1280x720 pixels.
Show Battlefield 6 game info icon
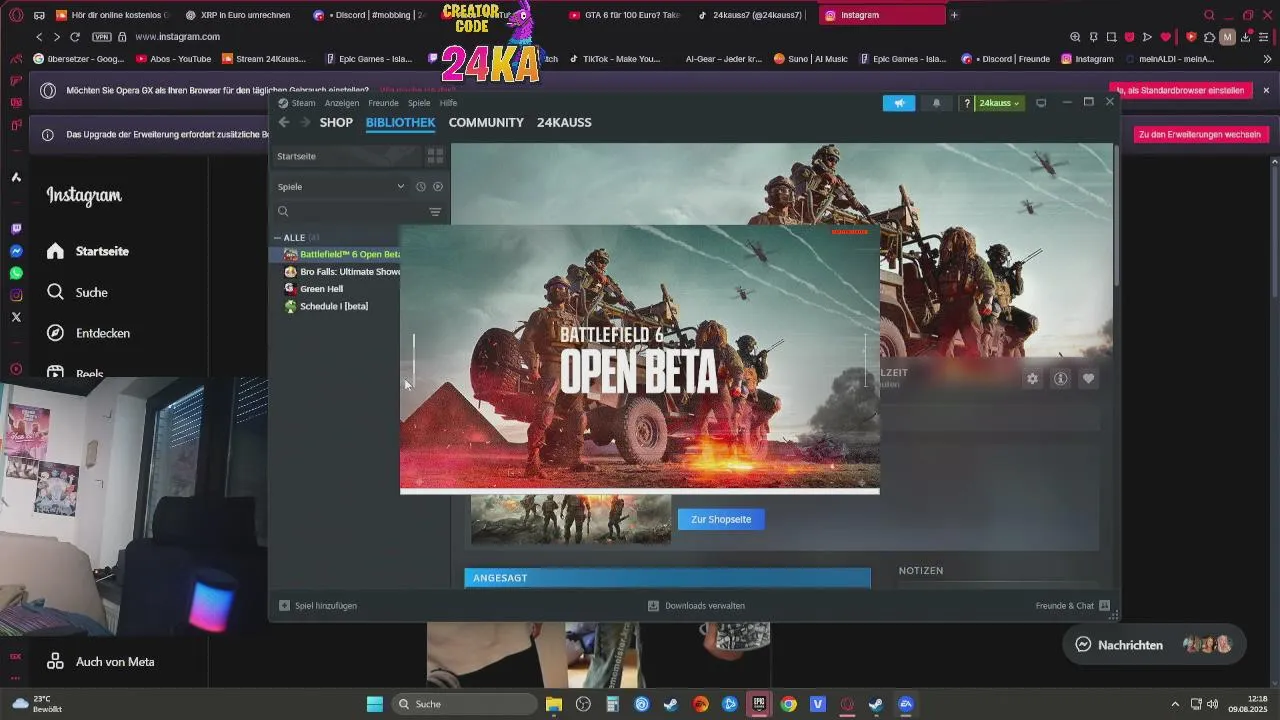(1060, 379)
